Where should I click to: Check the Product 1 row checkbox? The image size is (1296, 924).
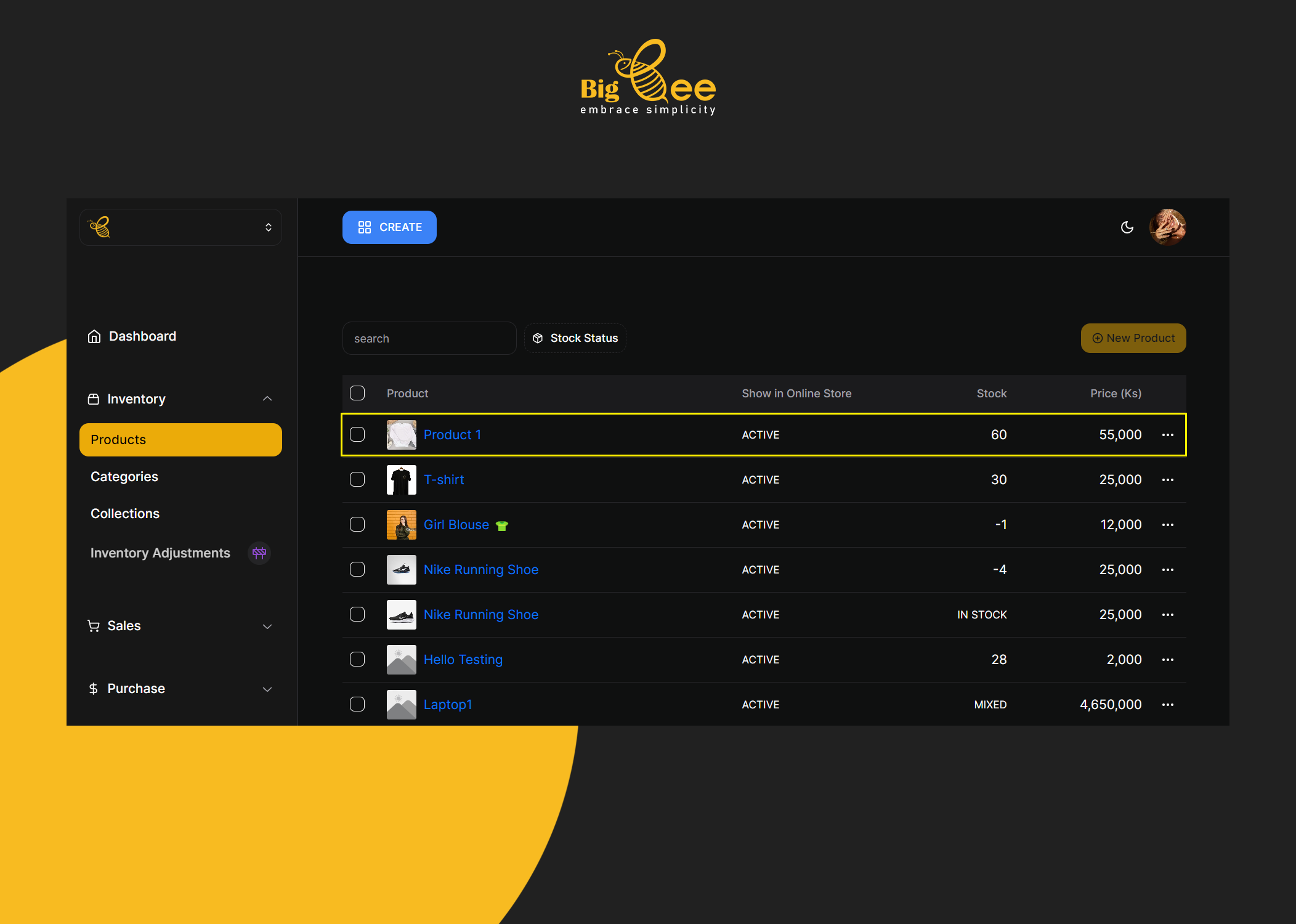(x=357, y=434)
